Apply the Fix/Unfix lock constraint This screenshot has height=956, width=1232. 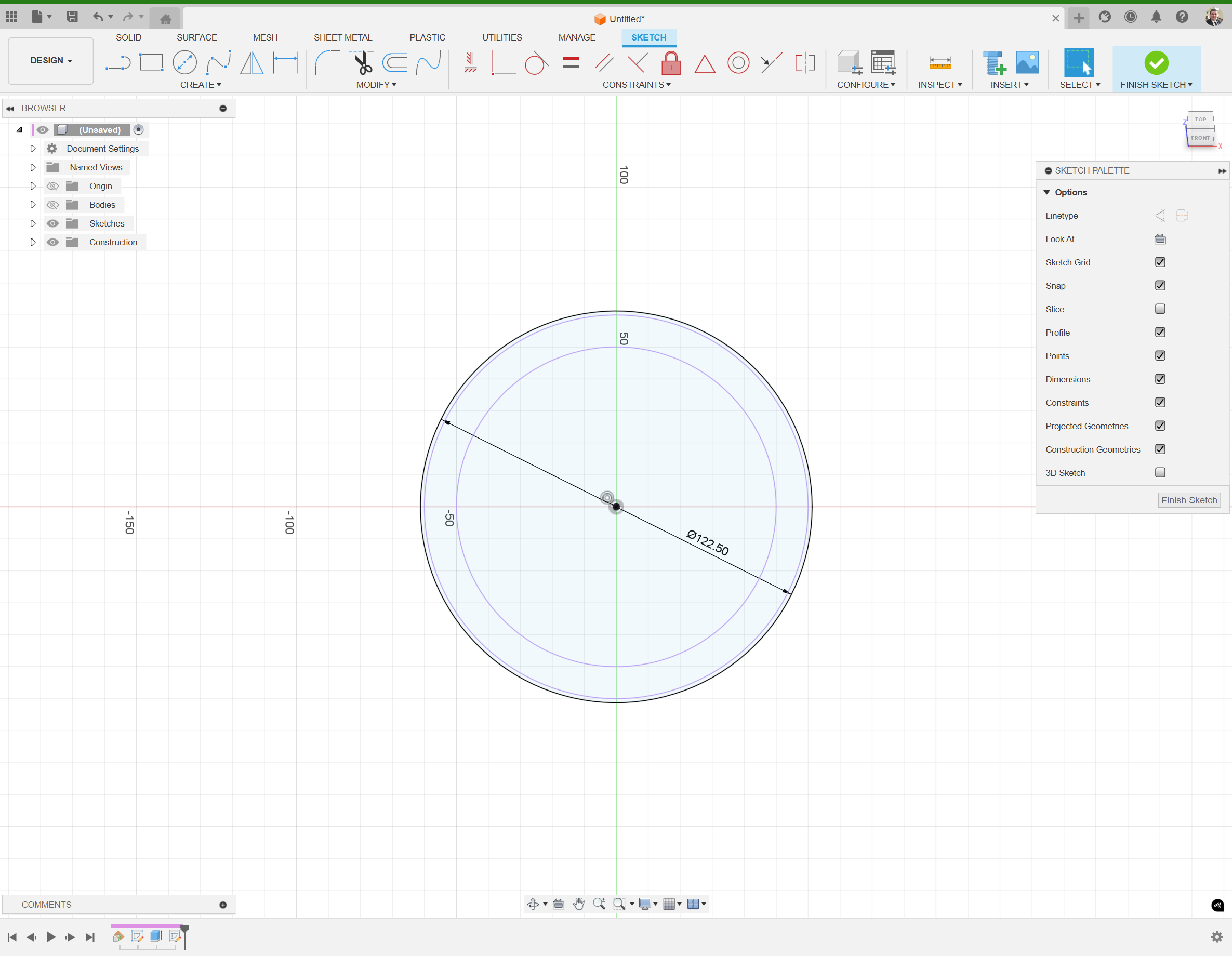tap(671, 62)
